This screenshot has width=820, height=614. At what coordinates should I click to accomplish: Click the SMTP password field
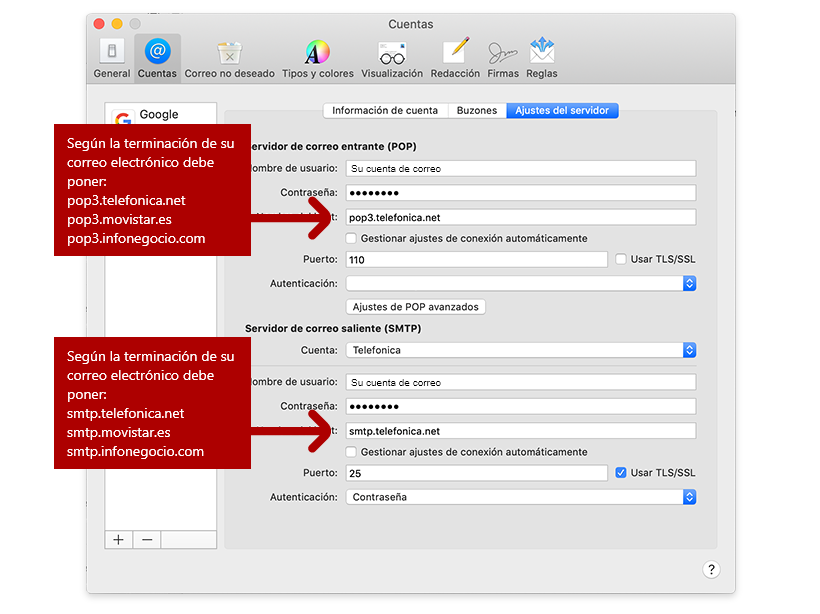tap(521, 406)
